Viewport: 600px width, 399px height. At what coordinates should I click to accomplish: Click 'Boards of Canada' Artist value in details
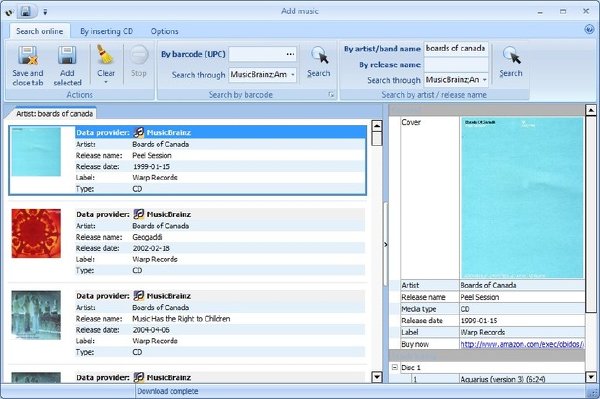(488, 285)
